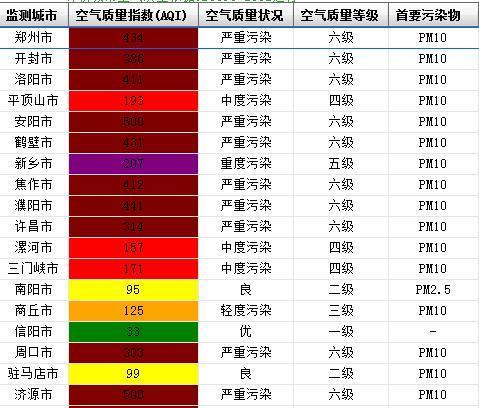This screenshot has height=408, width=479.
Task: Click the 六级 level in 济源市 row
Action: pyautogui.click(x=341, y=395)
